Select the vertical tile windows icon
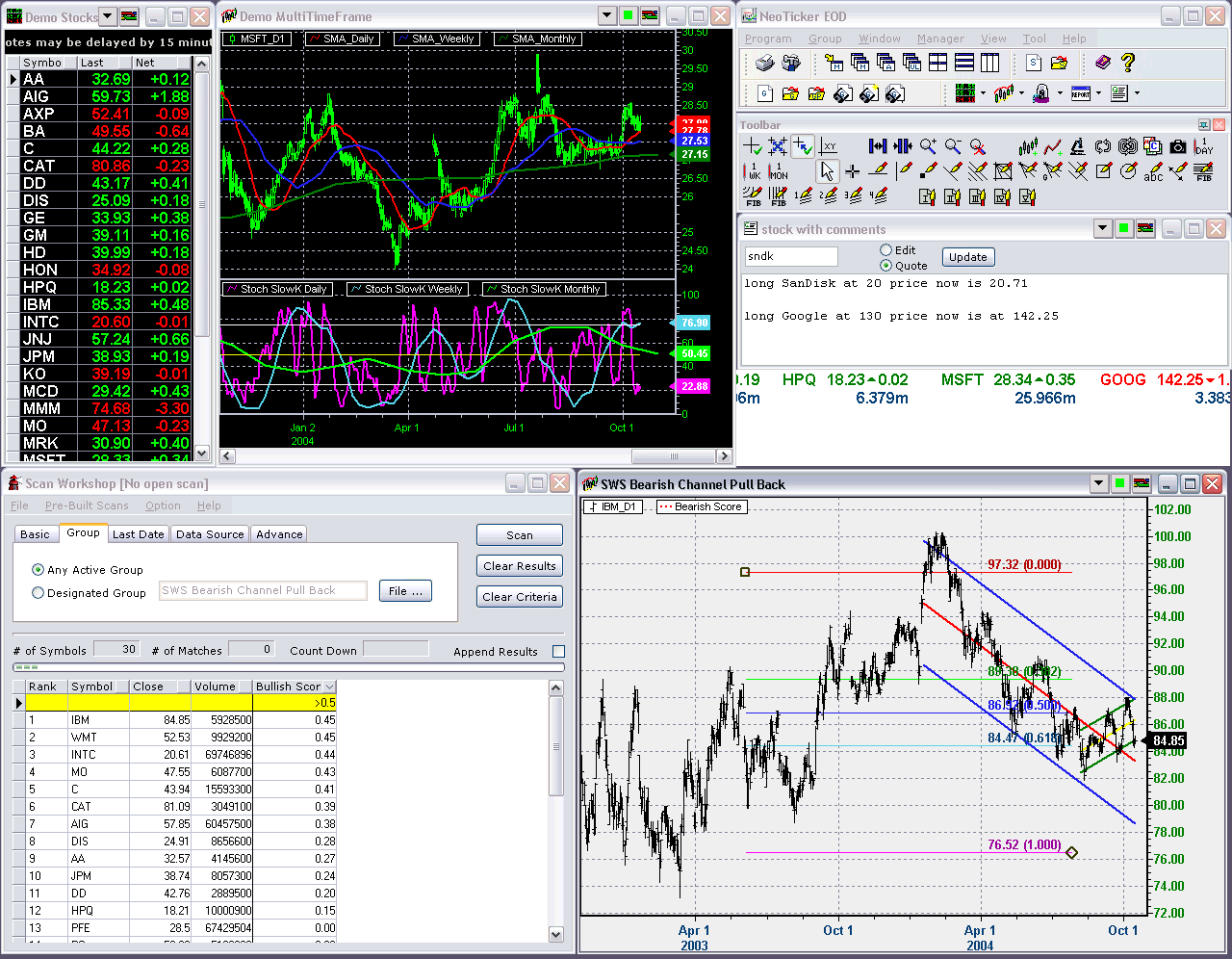This screenshot has width=1232, height=959. click(x=989, y=63)
